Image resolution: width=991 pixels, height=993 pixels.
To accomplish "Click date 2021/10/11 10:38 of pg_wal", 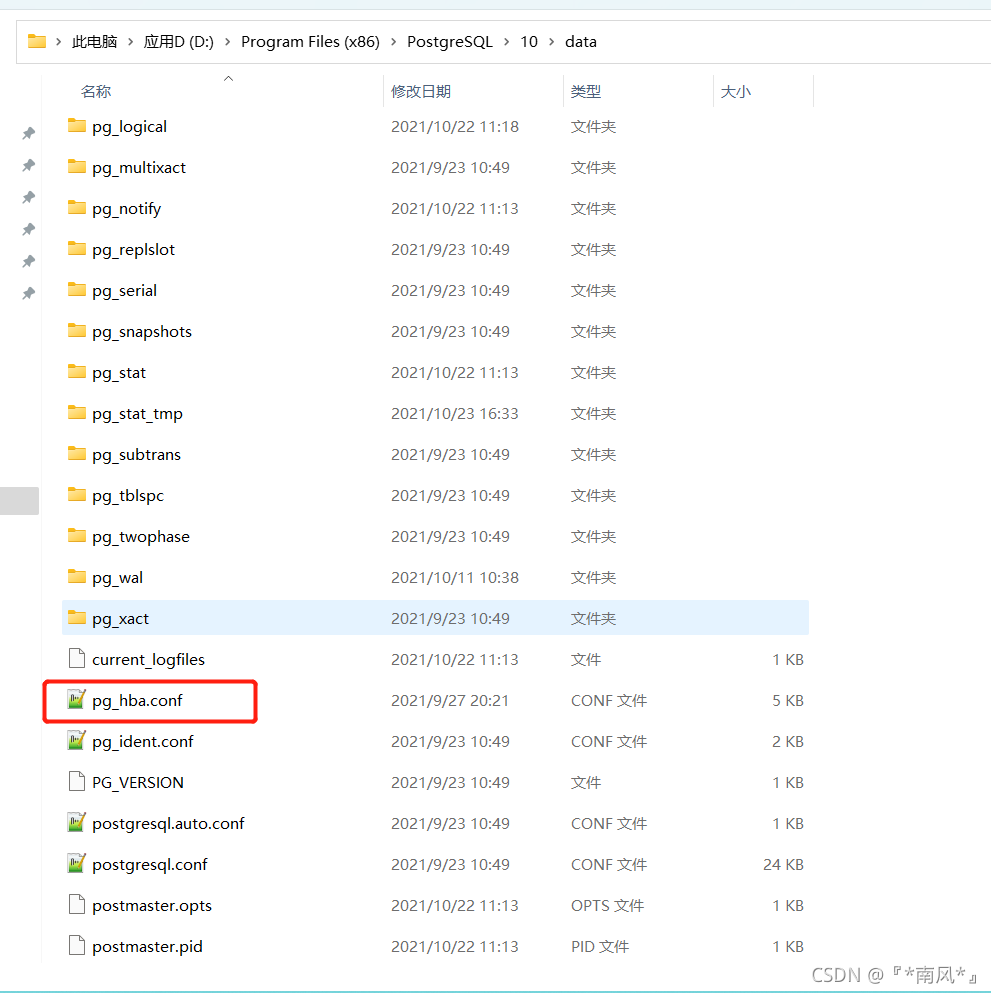I will (455, 578).
